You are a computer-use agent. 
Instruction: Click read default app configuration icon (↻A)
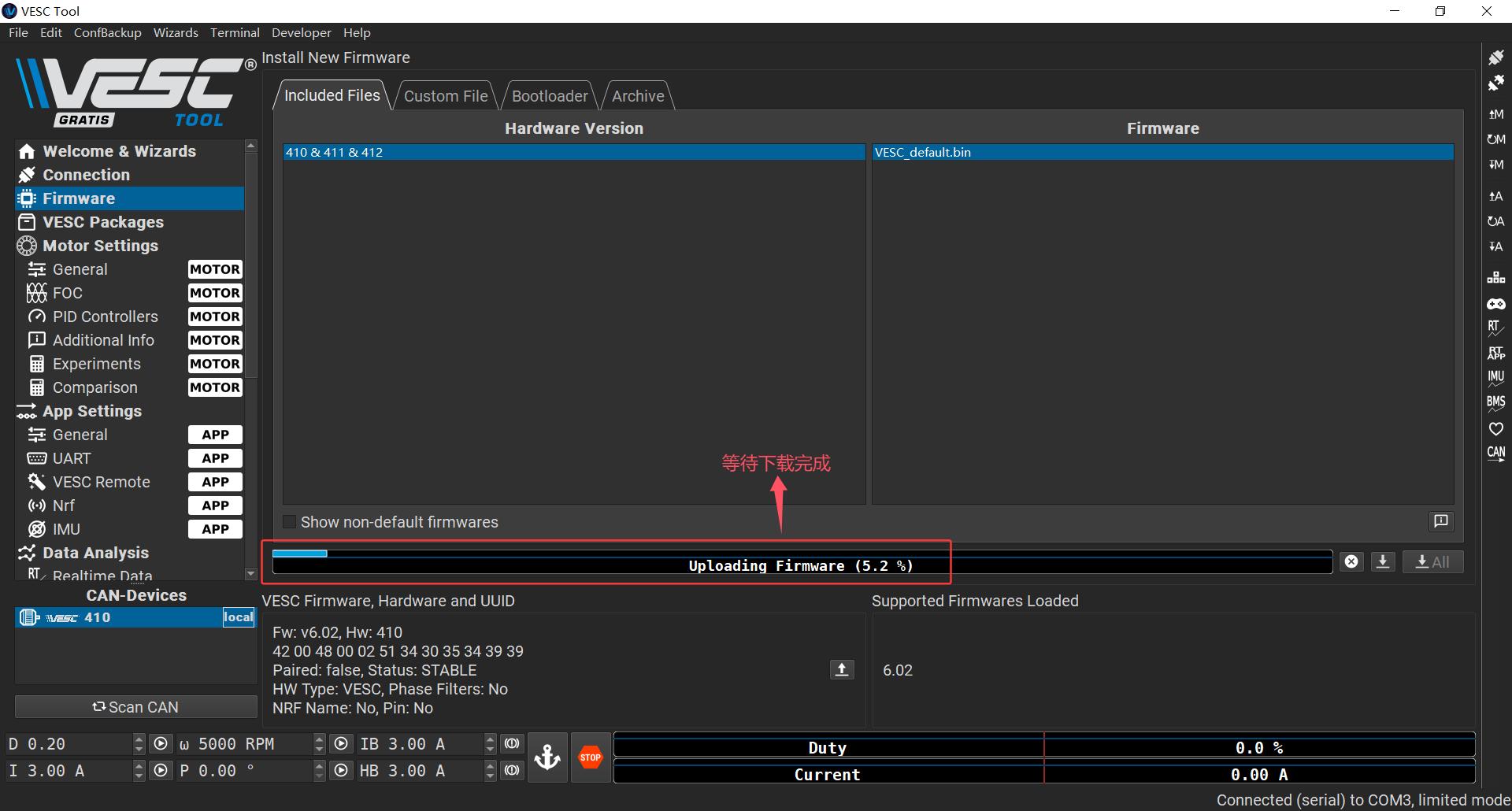[x=1495, y=221]
